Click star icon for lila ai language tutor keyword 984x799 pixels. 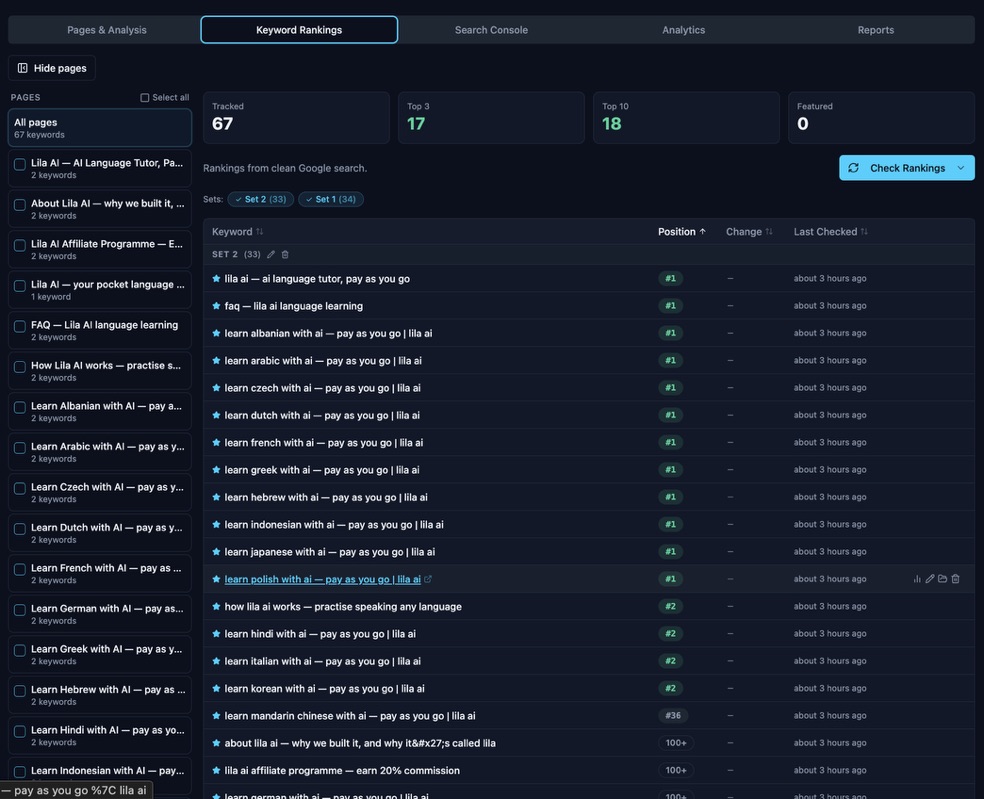216,279
